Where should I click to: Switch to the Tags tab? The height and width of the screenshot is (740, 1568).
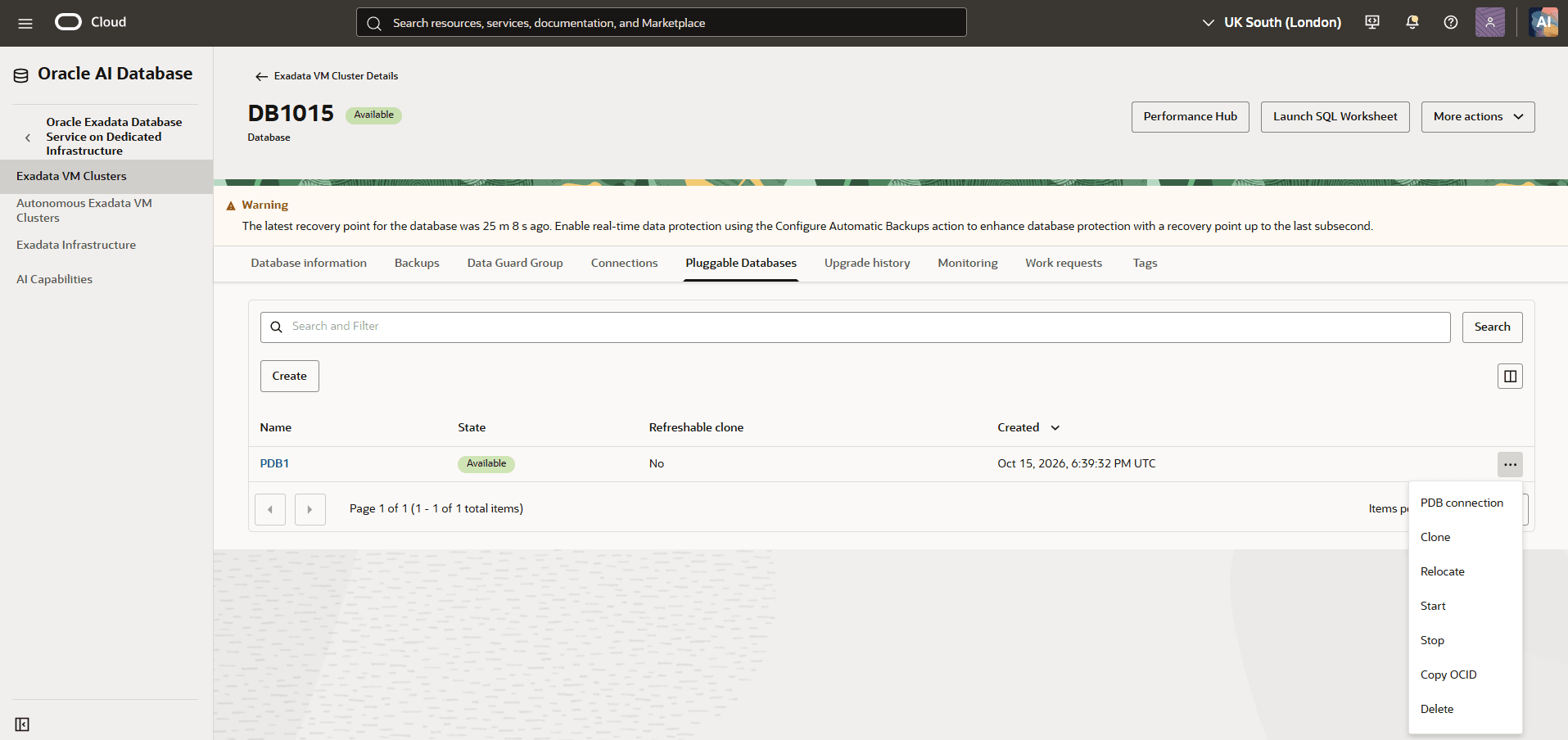pos(1145,264)
